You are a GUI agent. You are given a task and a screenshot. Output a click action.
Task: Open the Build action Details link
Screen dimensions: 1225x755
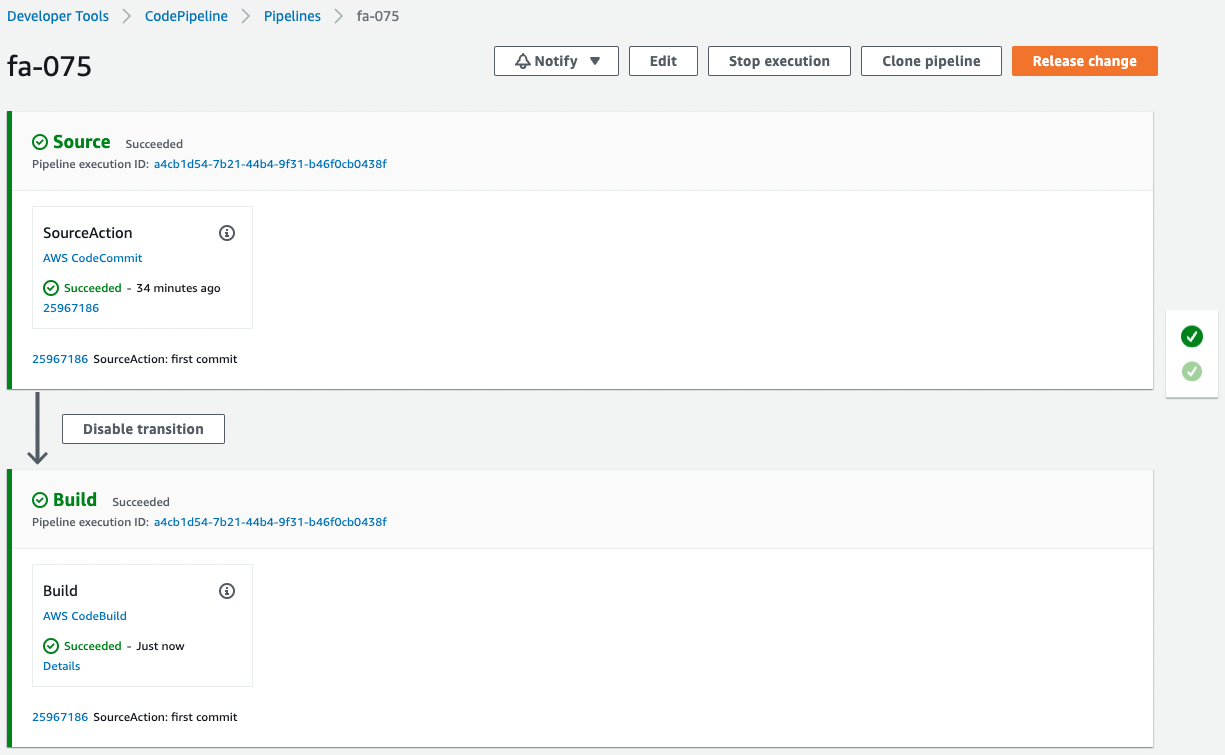[x=62, y=666]
